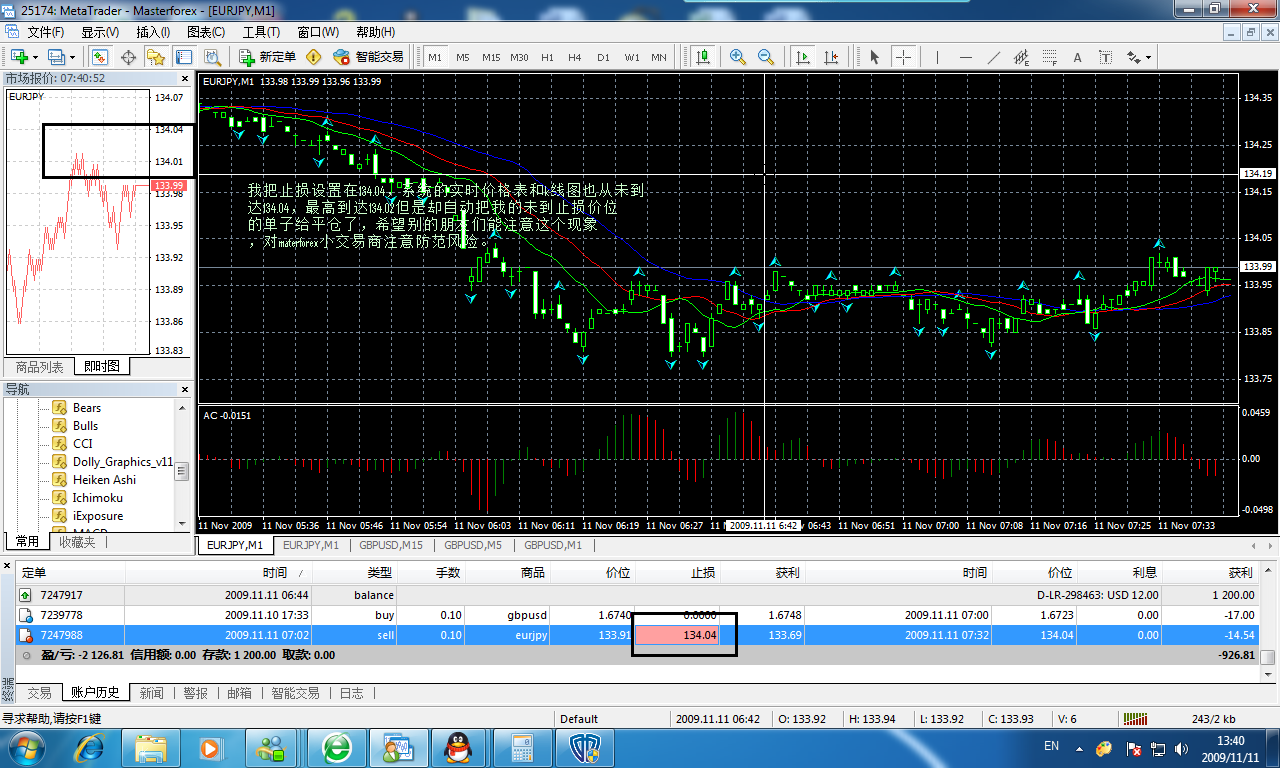The height and width of the screenshot is (768, 1280).
Task: Switch to 新闻 terminal tab
Action: [152, 692]
